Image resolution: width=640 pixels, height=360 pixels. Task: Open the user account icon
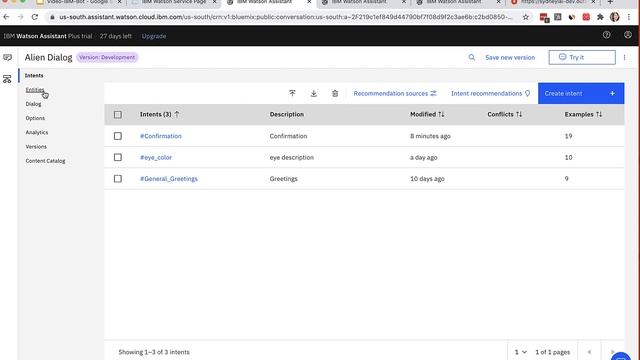[x=628, y=35]
